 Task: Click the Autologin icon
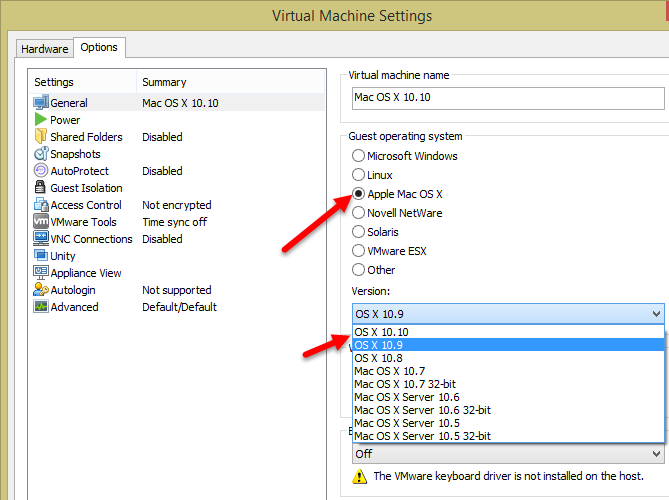coord(41,290)
